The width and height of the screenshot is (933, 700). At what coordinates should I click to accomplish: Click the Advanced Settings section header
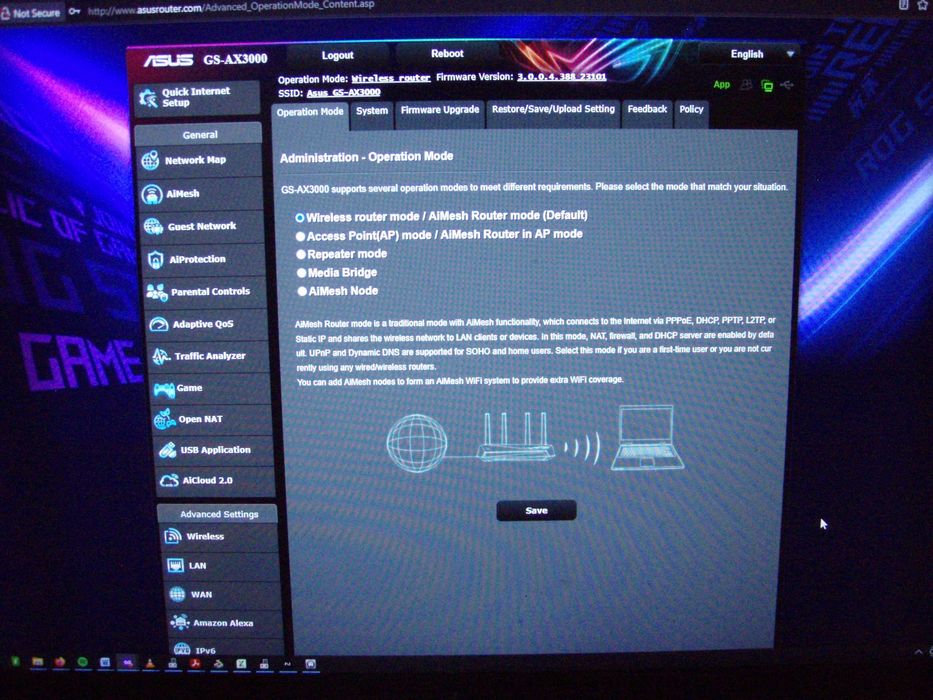pyautogui.click(x=218, y=514)
